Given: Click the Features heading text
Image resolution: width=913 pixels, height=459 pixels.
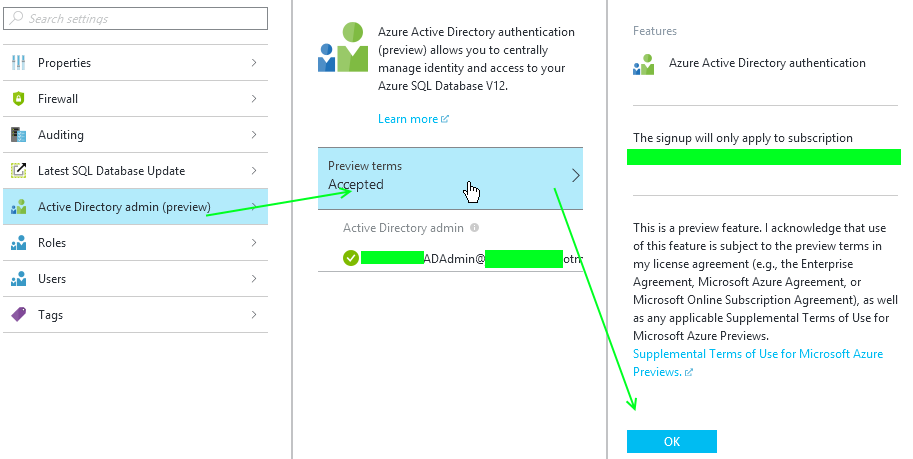Looking at the screenshot, I should click(x=654, y=31).
